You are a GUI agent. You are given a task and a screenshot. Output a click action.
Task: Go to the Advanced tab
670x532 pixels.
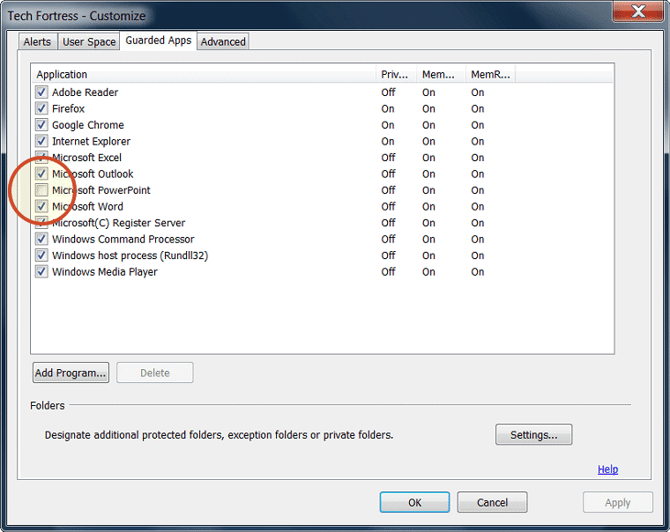pos(223,41)
